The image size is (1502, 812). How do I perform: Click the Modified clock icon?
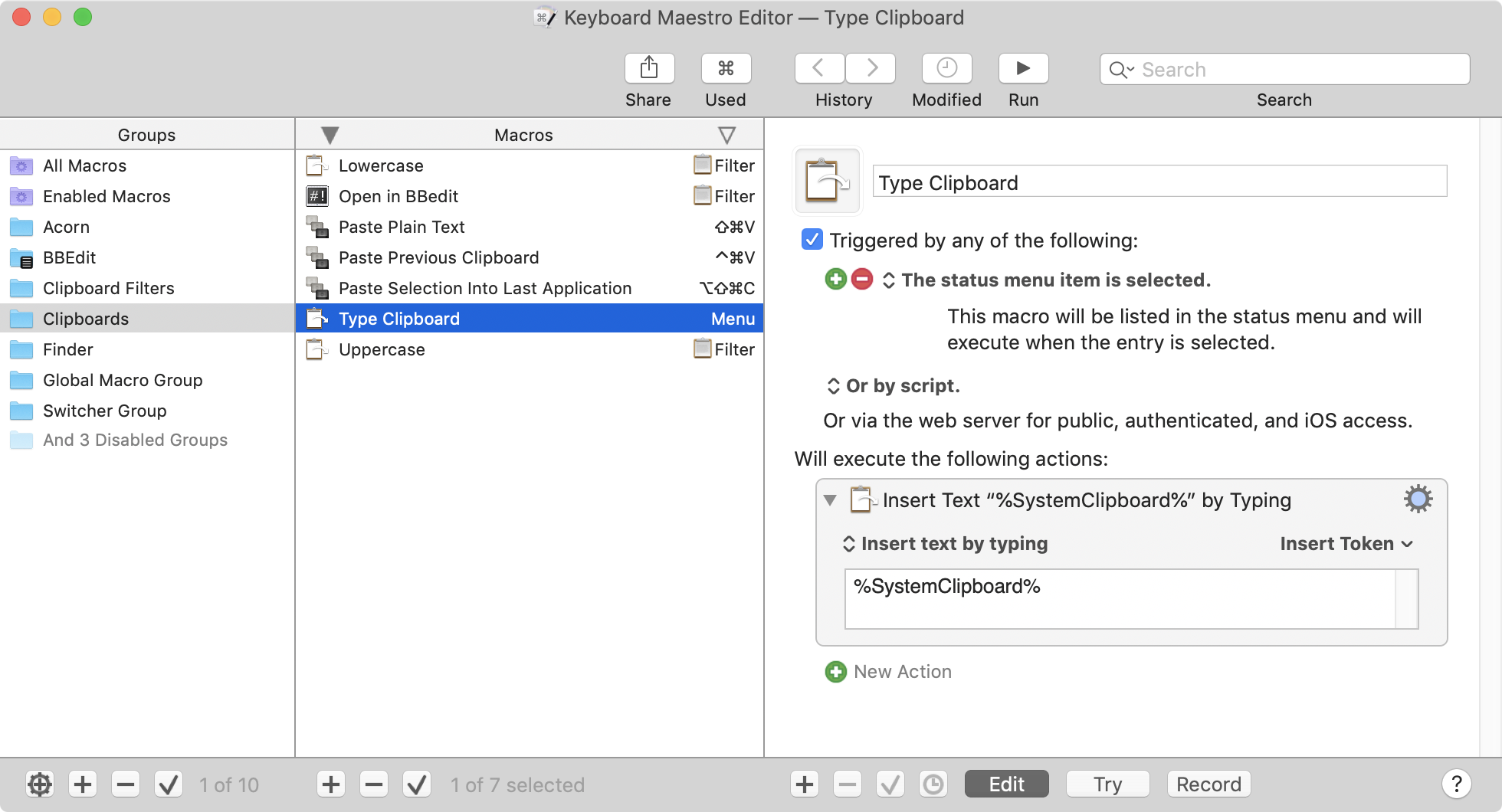tap(946, 68)
